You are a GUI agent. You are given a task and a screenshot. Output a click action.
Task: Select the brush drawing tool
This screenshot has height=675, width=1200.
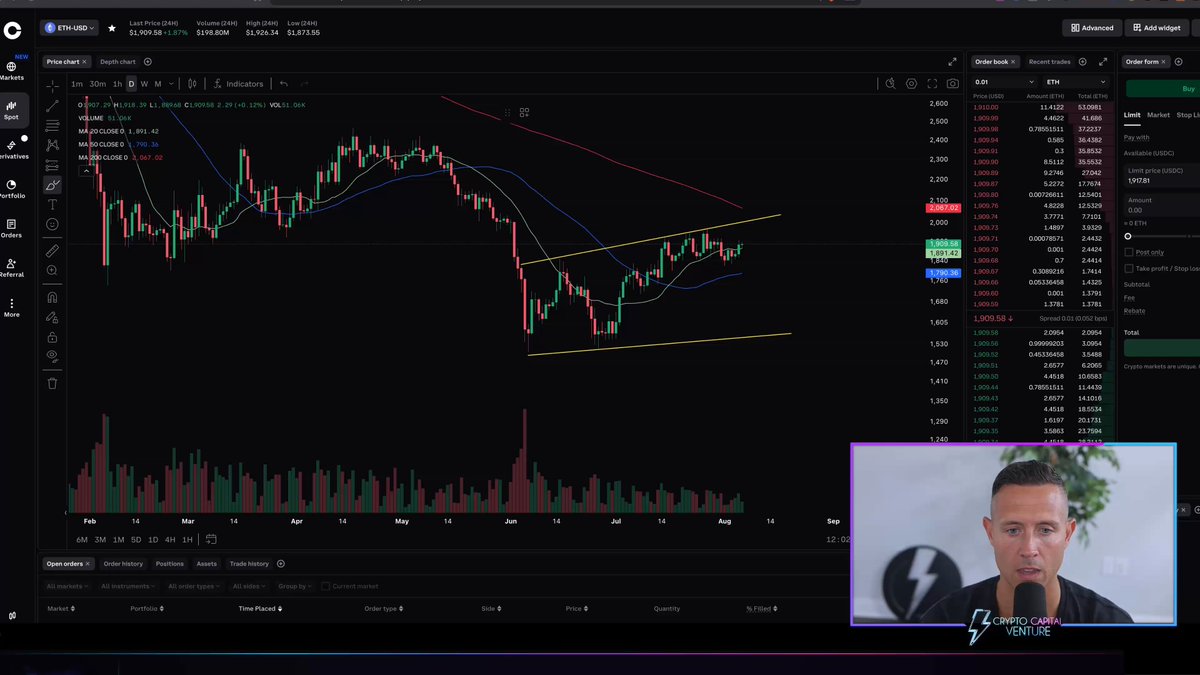52,185
